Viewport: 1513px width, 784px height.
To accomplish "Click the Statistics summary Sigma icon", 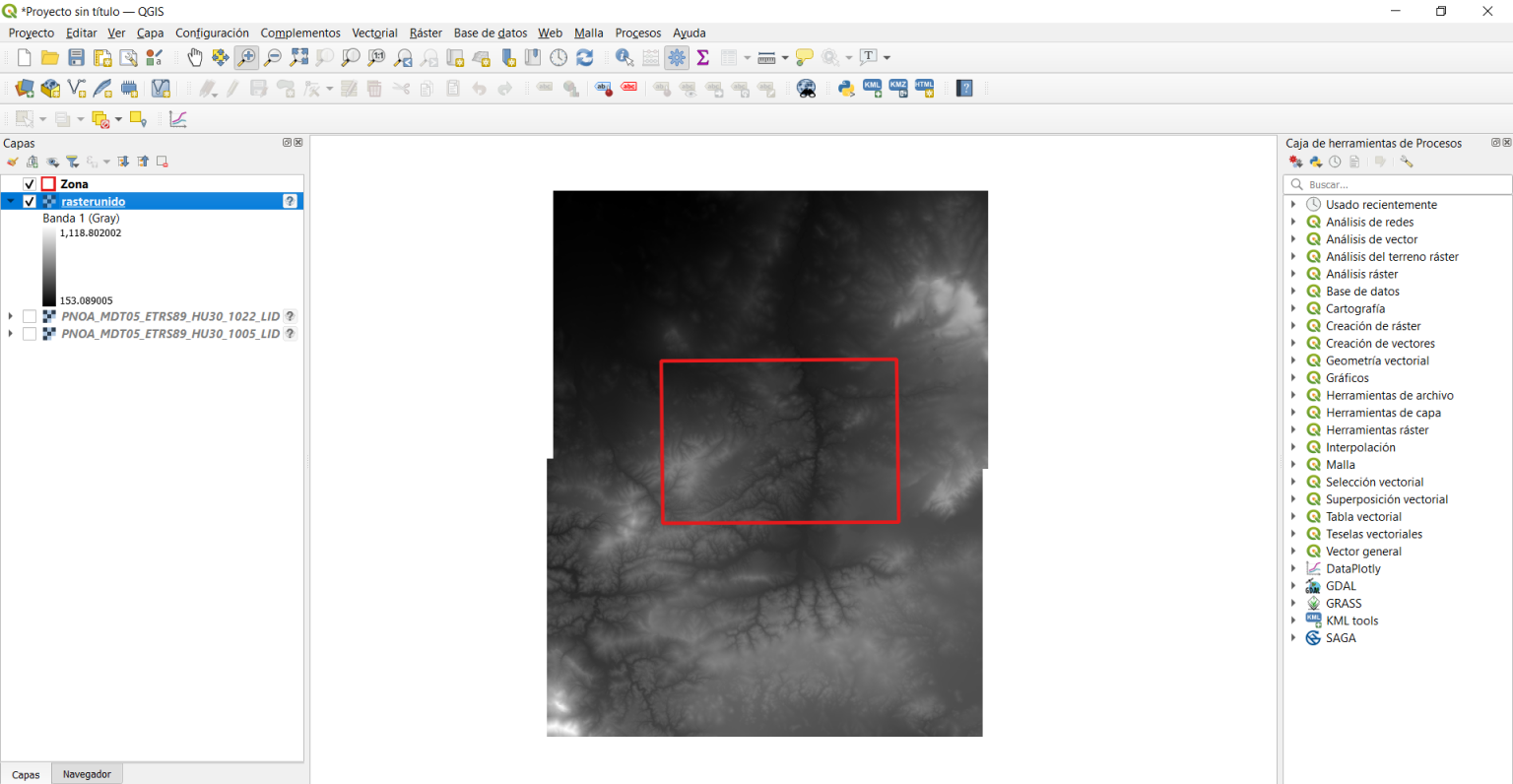I will click(x=702, y=57).
